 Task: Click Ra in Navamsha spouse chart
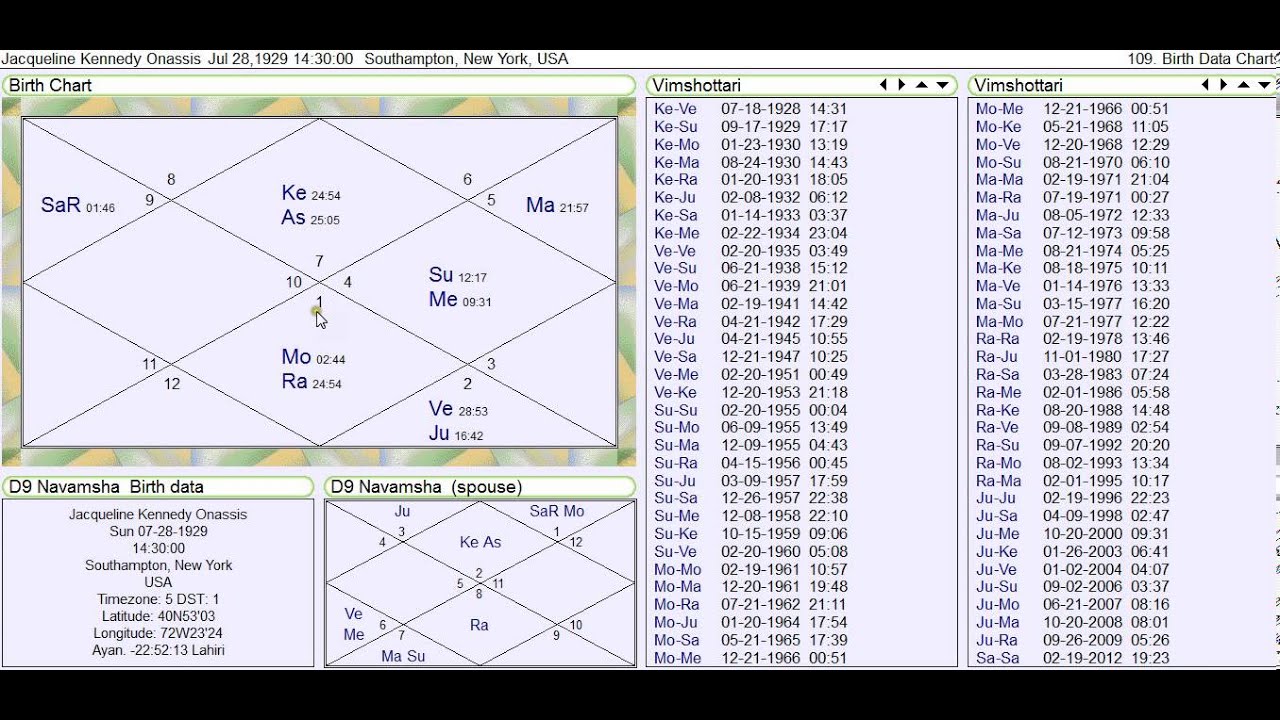[x=479, y=625]
